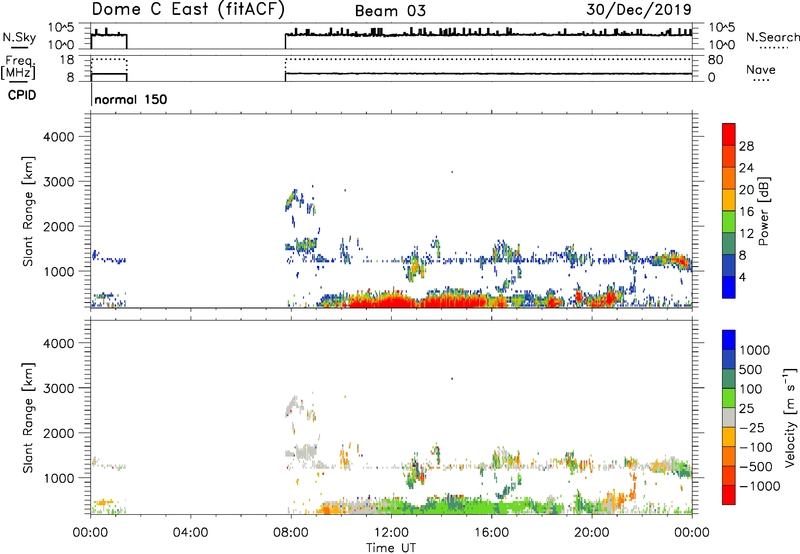Click the '3000' tick on velocity plot
This screenshot has height=554, width=800.
point(58,388)
